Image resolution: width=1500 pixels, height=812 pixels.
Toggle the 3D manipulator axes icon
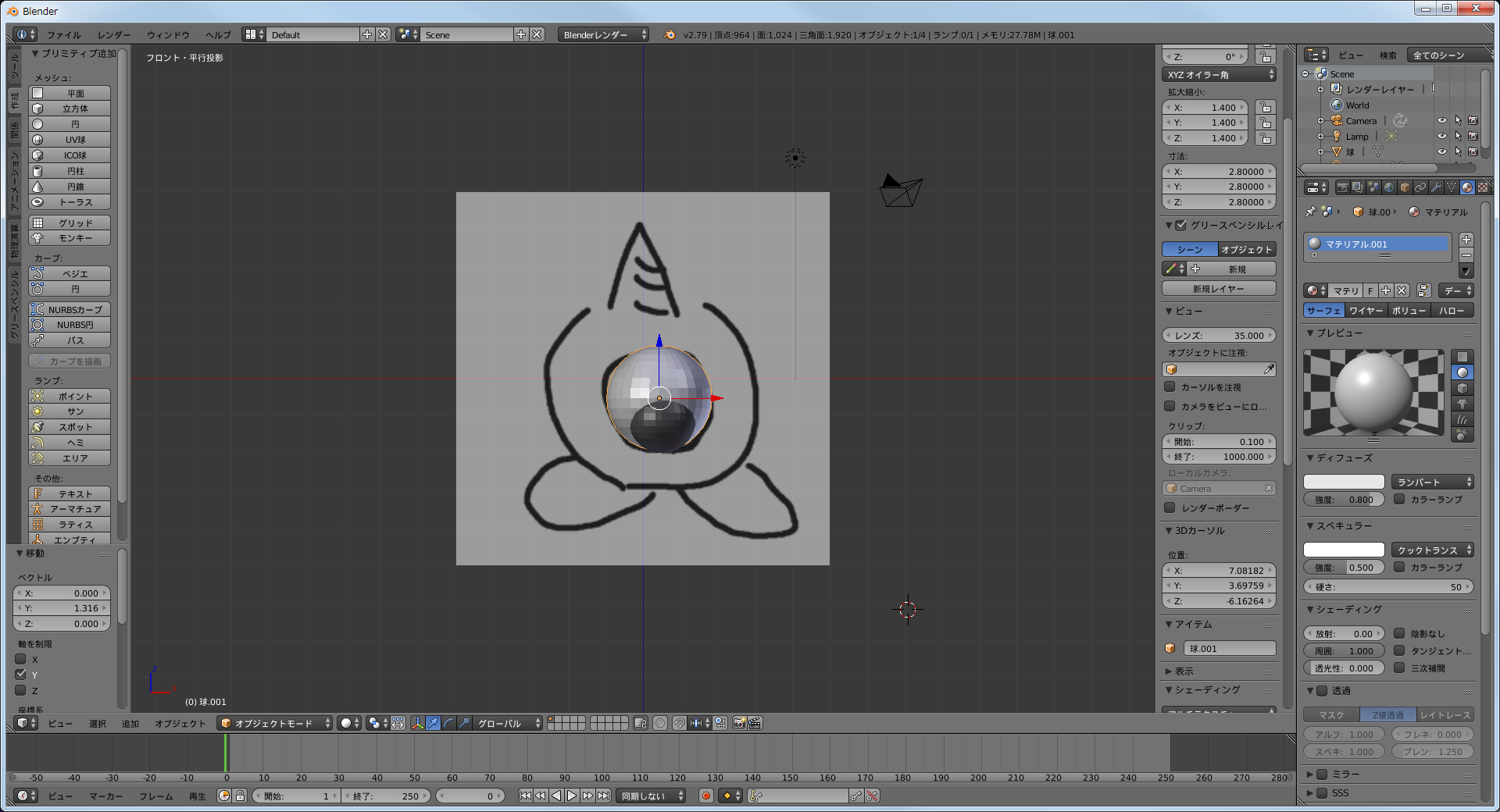tap(417, 723)
